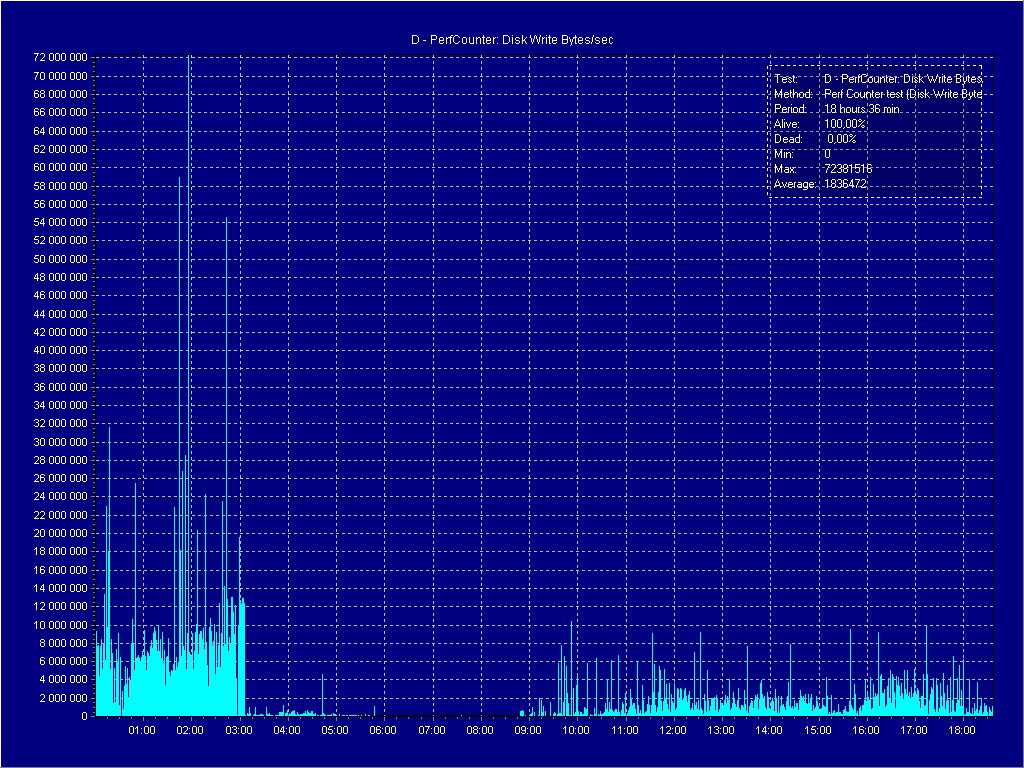The width and height of the screenshot is (1024, 768).
Task: Select the 18:00 time axis label
Action: pyautogui.click(x=962, y=731)
